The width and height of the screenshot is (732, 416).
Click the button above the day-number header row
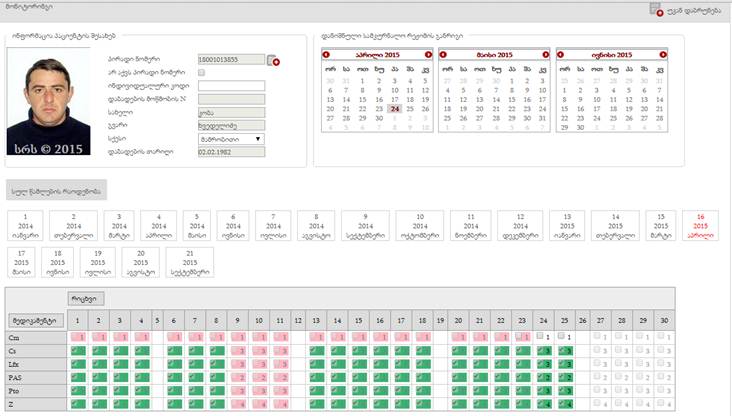(x=85, y=298)
